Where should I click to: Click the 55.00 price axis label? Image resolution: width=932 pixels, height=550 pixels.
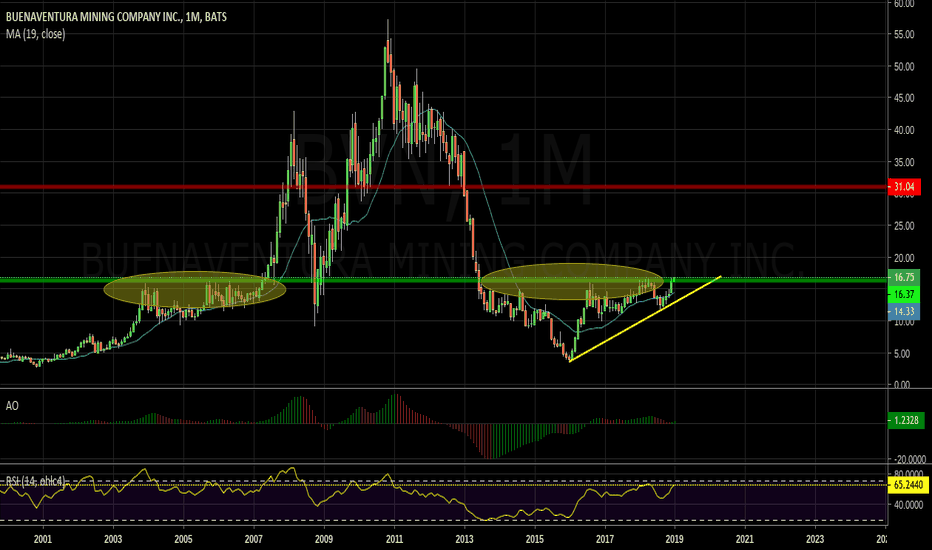[x=903, y=34]
